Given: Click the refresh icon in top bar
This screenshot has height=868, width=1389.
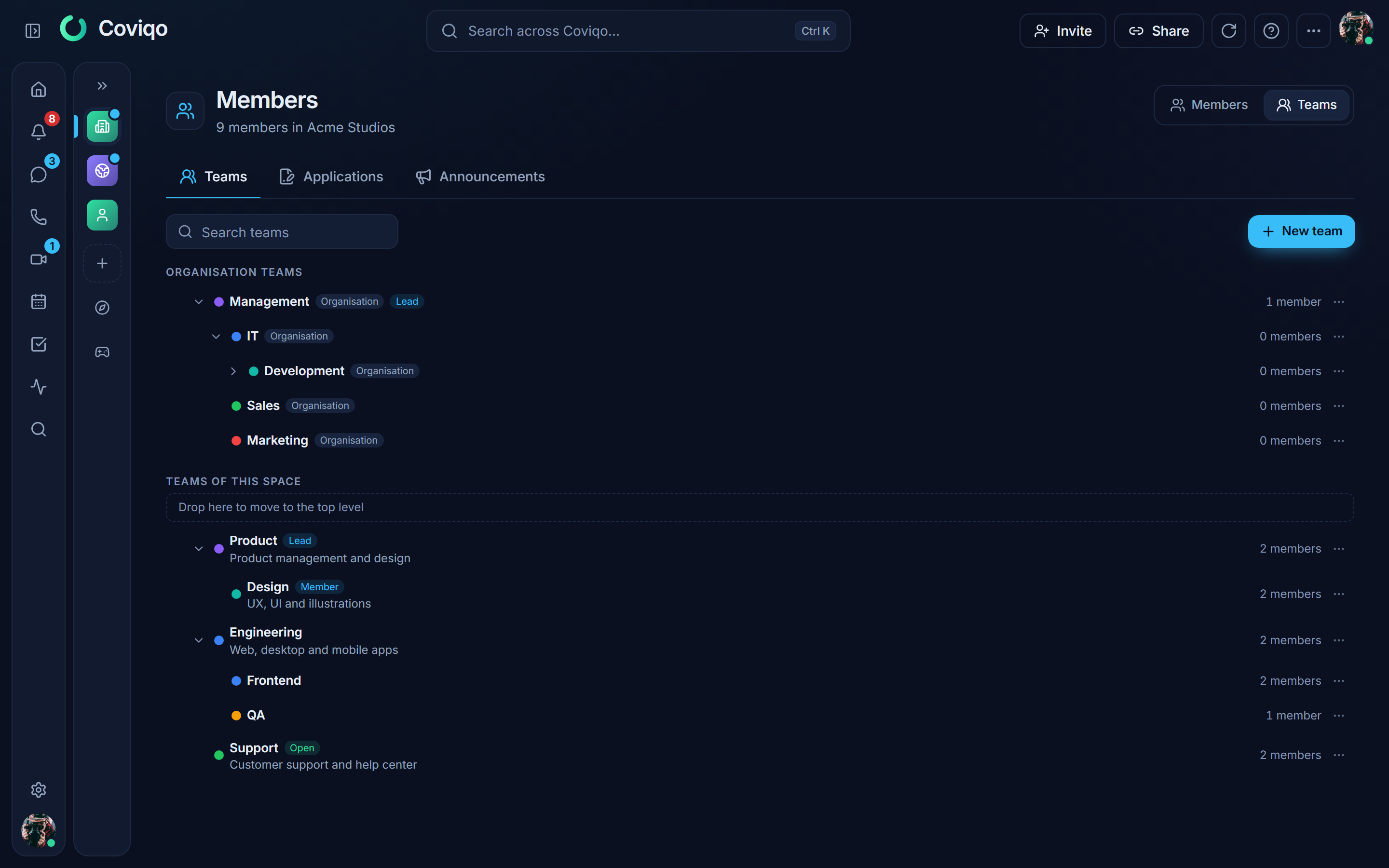Looking at the screenshot, I should coord(1228,31).
